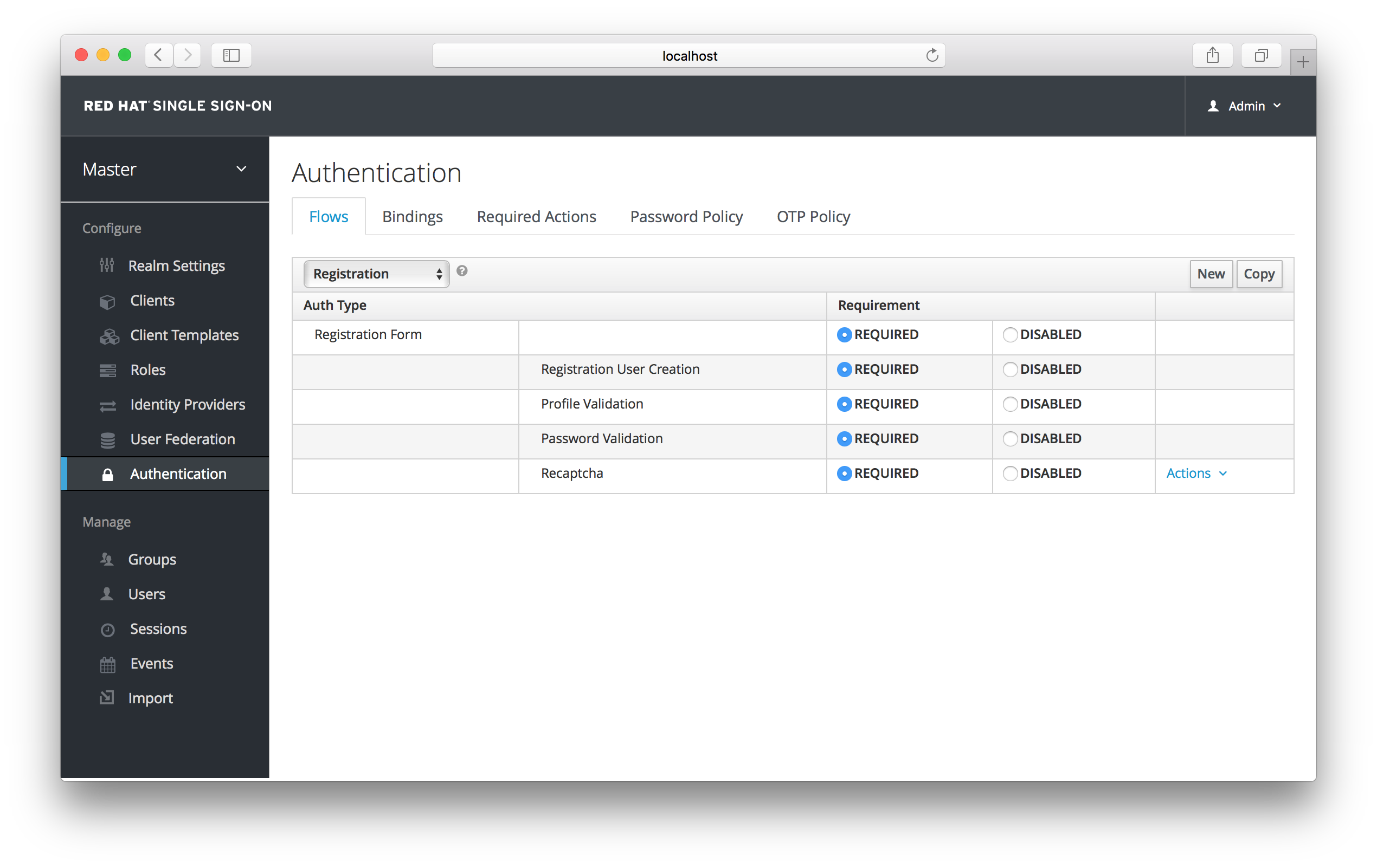Select DISABLED radio for Profile Validation
Screen dimensions: 1377x868
pyautogui.click(x=1009, y=403)
